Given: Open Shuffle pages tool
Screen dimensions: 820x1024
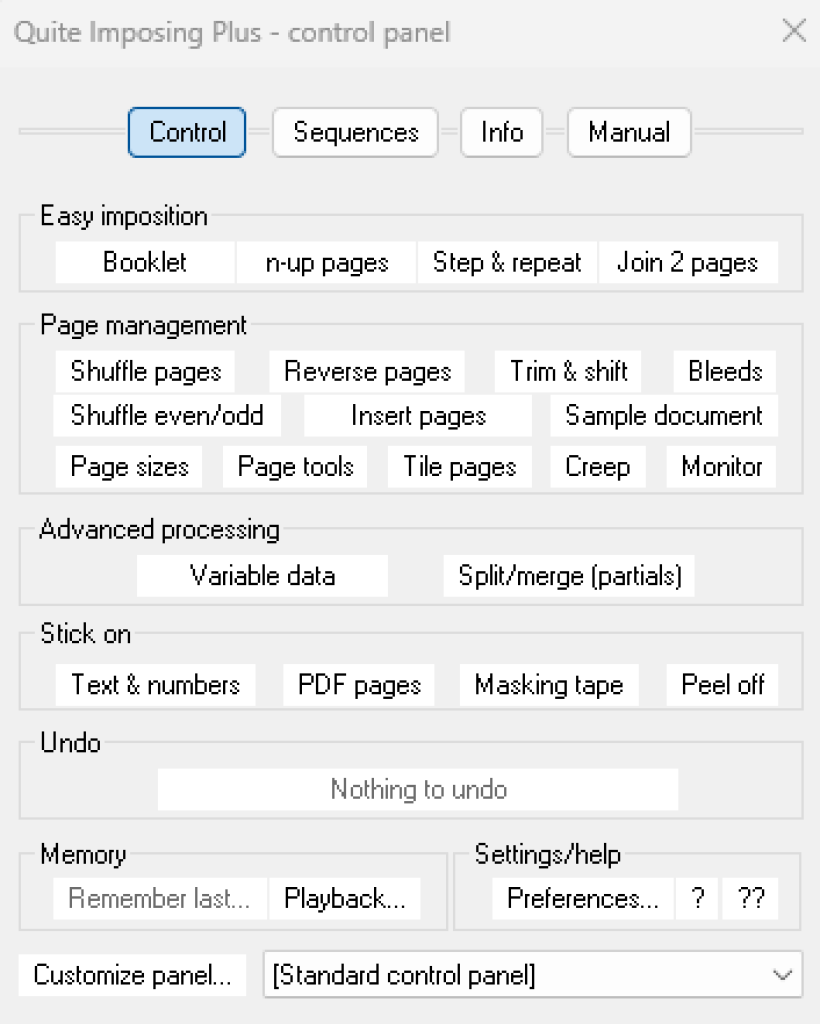Looking at the screenshot, I should (x=145, y=372).
